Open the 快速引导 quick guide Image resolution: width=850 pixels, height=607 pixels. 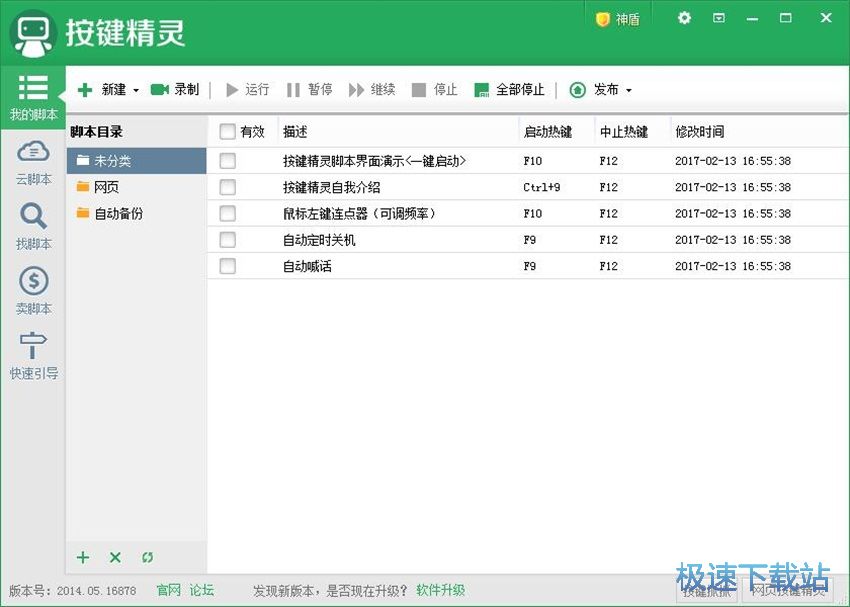click(x=33, y=356)
